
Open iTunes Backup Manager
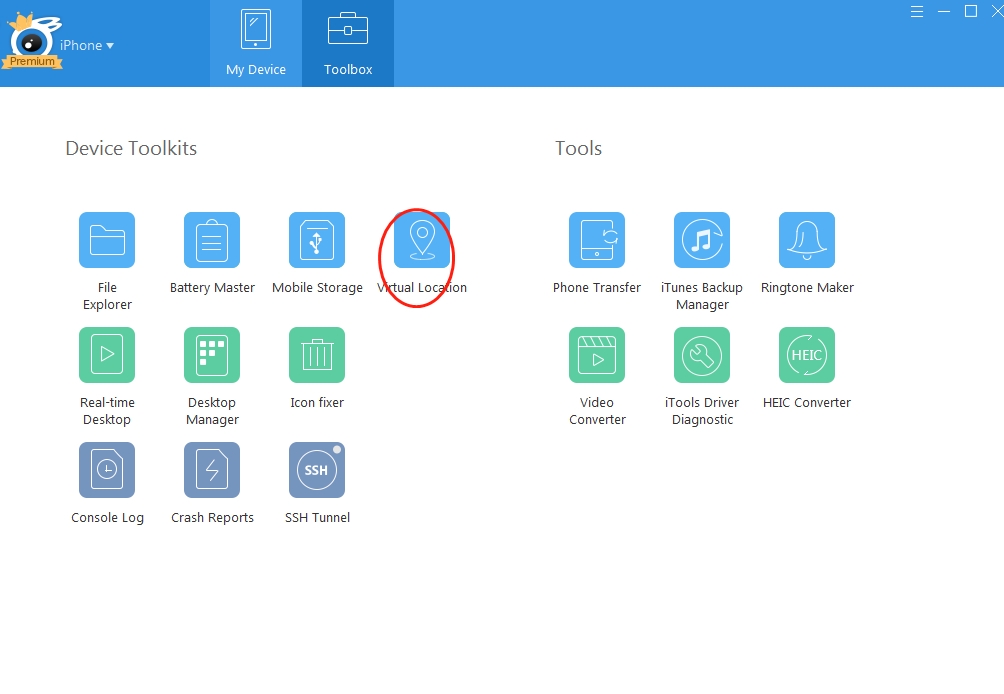702,240
